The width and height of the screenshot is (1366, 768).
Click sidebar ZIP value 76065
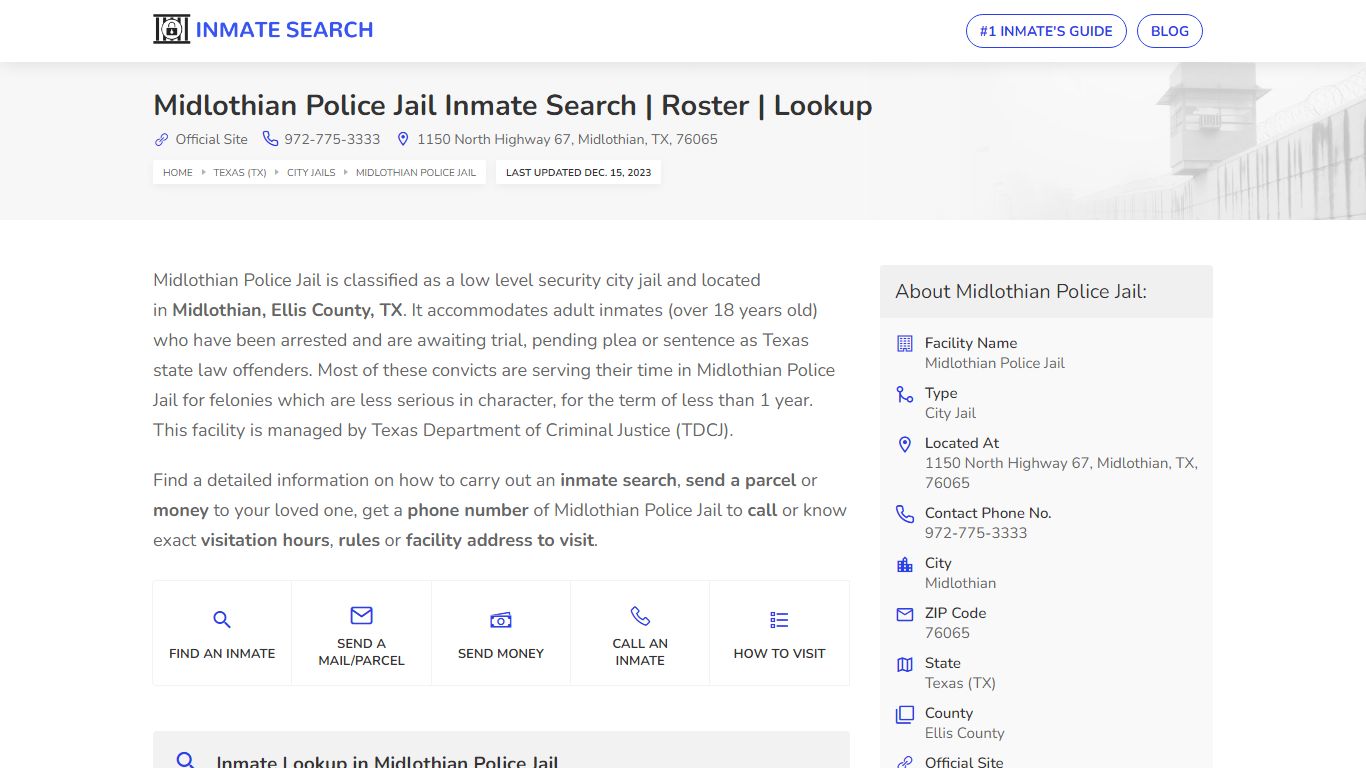point(947,633)
